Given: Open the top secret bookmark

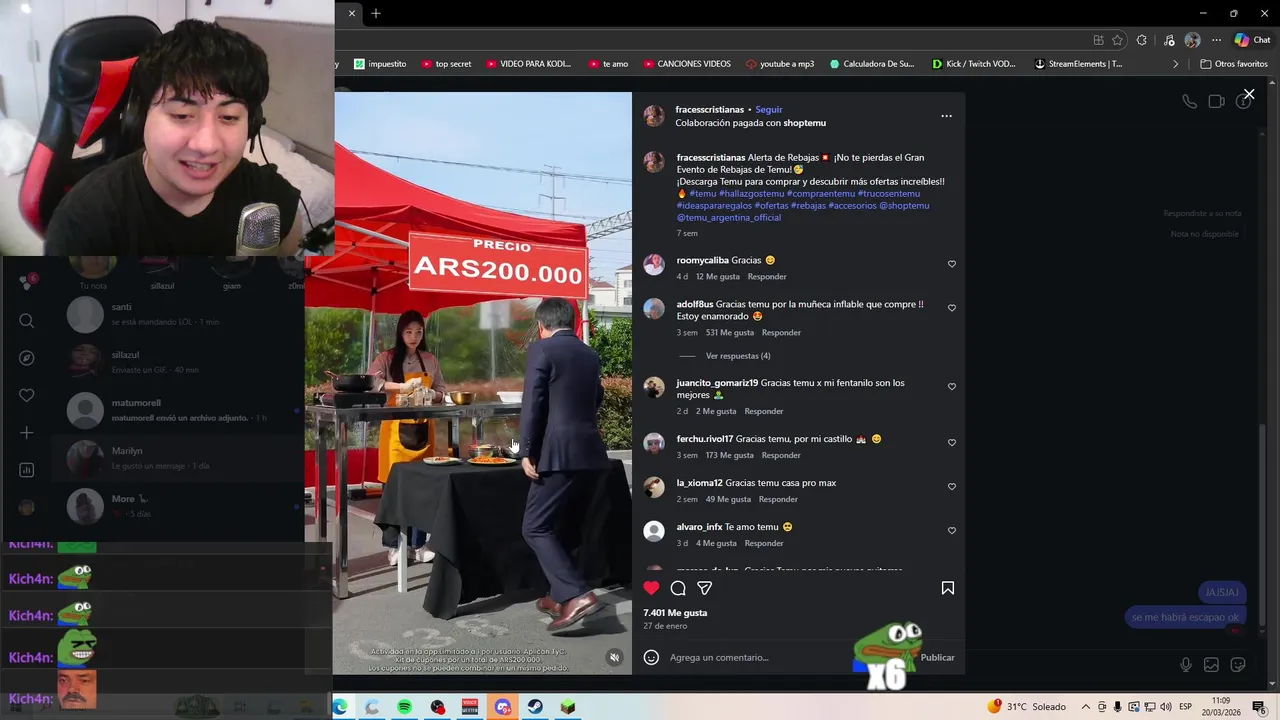Looking at the screenshot, I should pyautogui.click(x=446, y=64).
